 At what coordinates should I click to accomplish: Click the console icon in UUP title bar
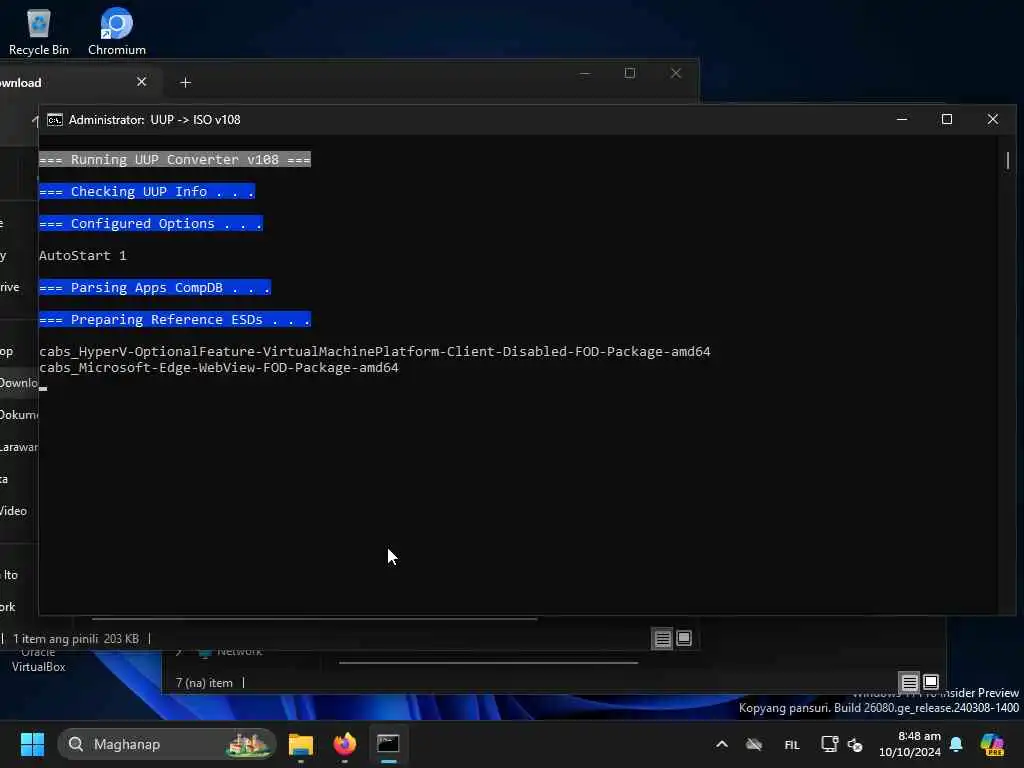(x=55, y=120)
